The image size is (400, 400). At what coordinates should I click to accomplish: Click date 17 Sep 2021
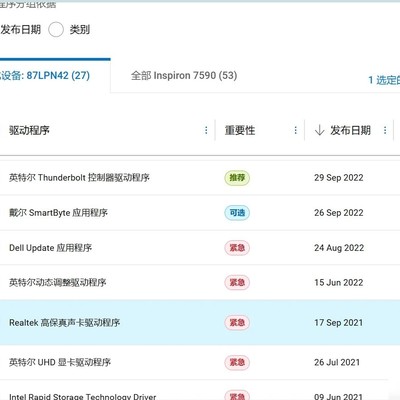point(338,322)
